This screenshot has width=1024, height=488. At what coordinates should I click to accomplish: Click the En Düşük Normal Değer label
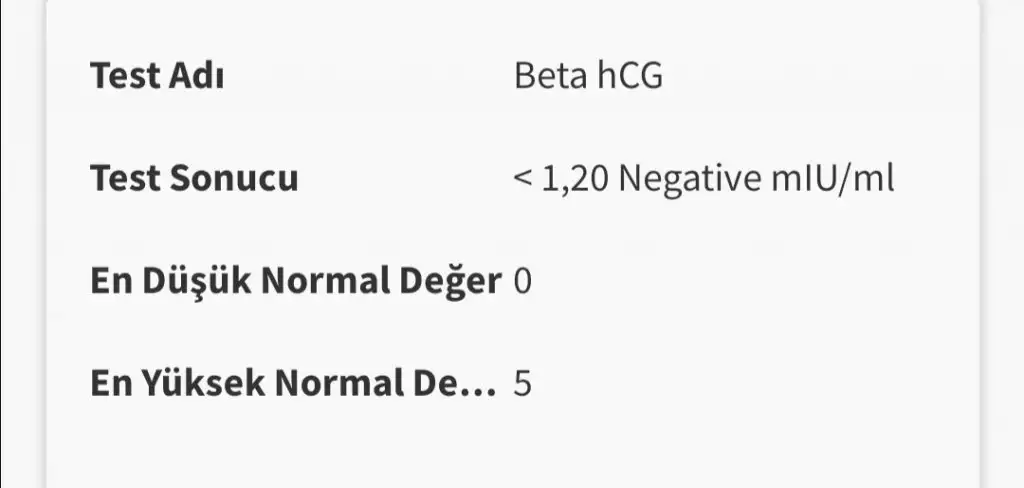point(295,282)
